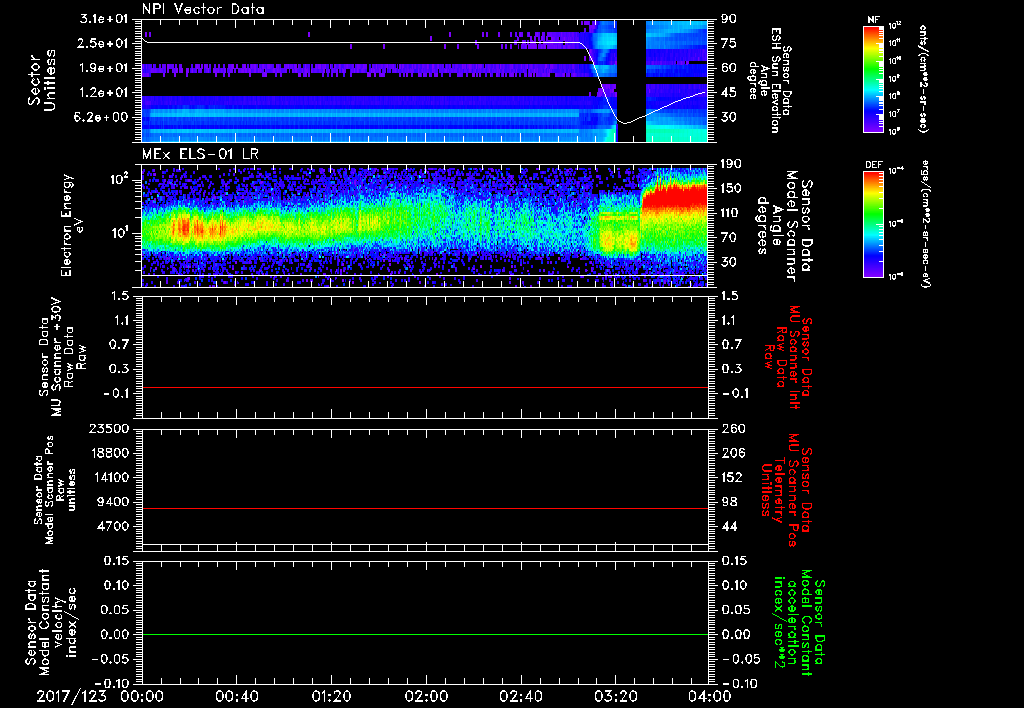1024x708 pixels.
Task: Select the Sector Unitless axis label
Action: 39,80
